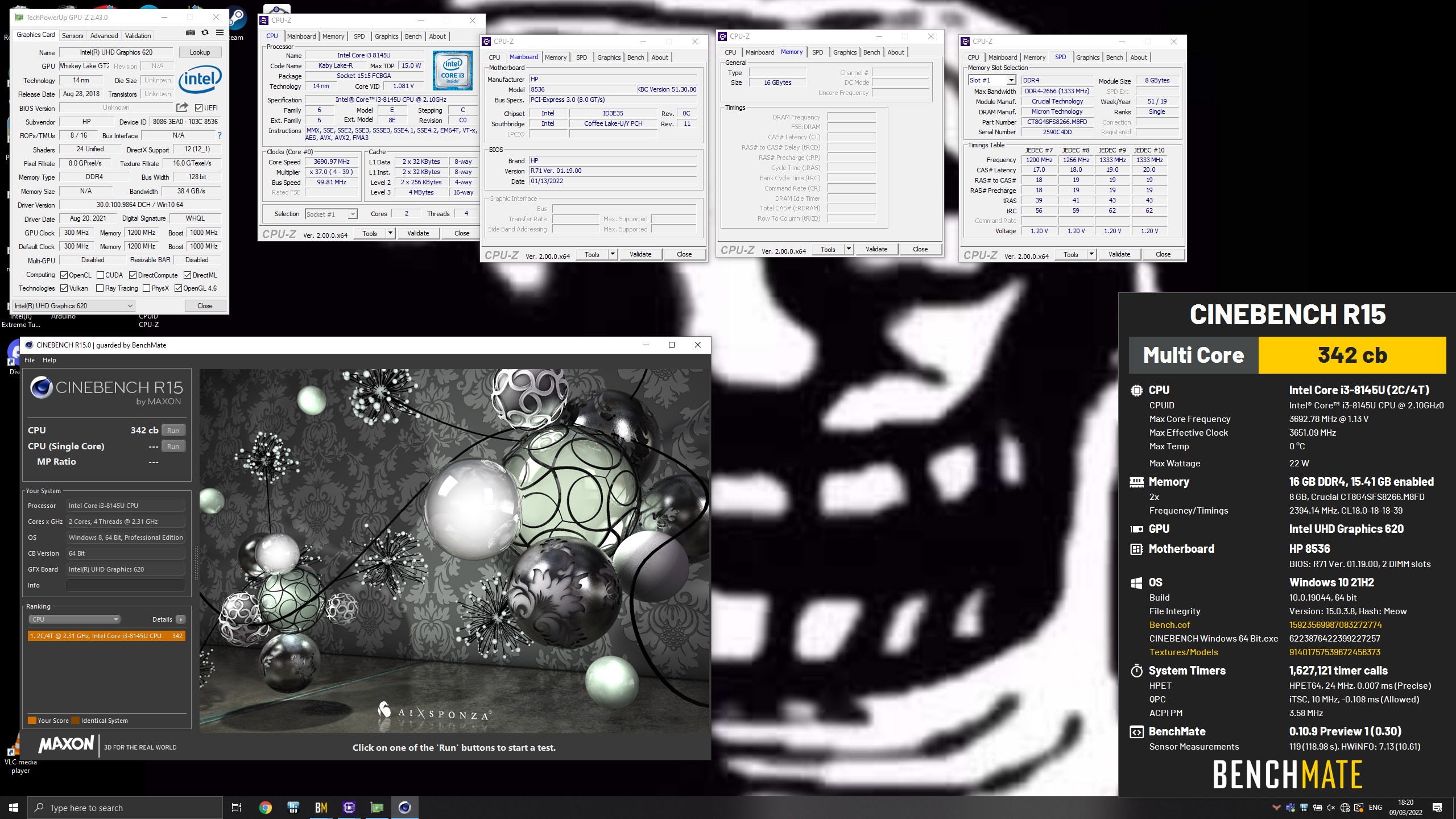Expand Tools arrow in CPU-Z Memory window
This screenshot has width=1456, height=819.
click(x=849, y=249)
